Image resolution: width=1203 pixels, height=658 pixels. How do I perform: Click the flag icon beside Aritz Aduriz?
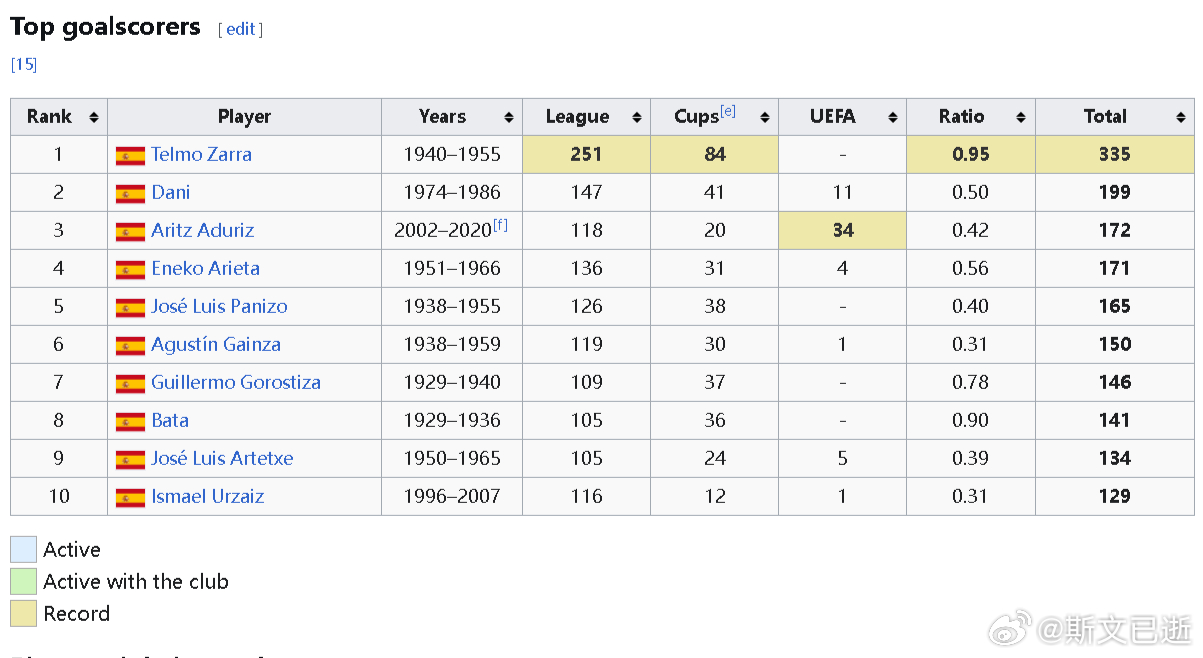pos(130,231)
